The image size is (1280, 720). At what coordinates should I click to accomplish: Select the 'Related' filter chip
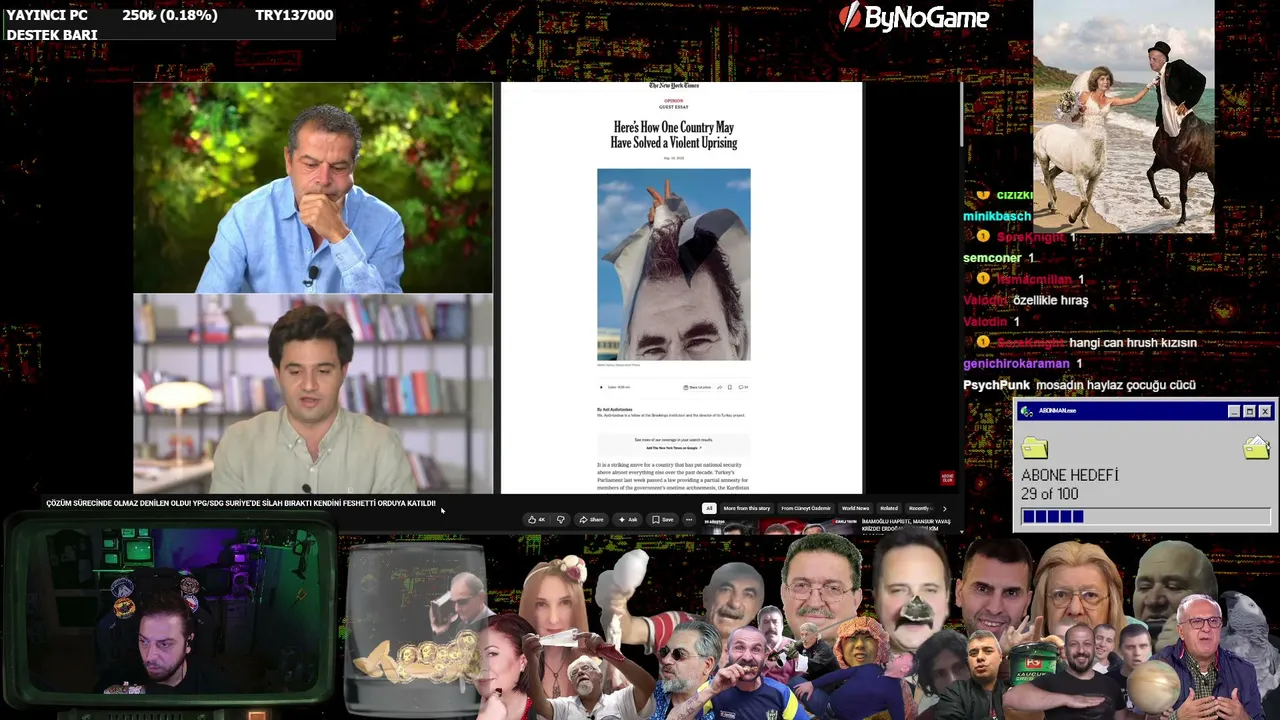[x=889, y=508]
